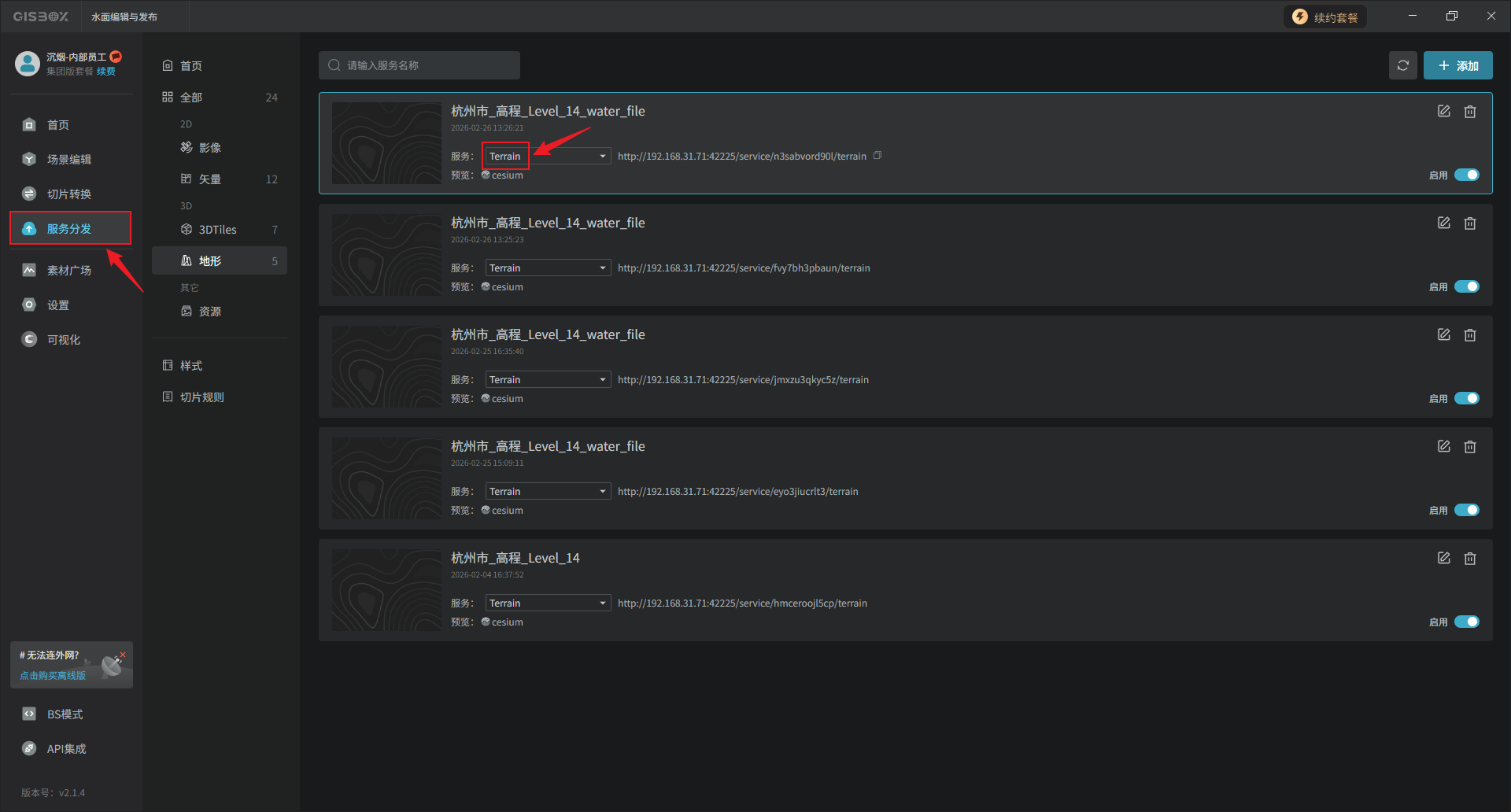Turn off 启用 switch for the third service
This screenshot has height=812, width=1511.
1466,398
